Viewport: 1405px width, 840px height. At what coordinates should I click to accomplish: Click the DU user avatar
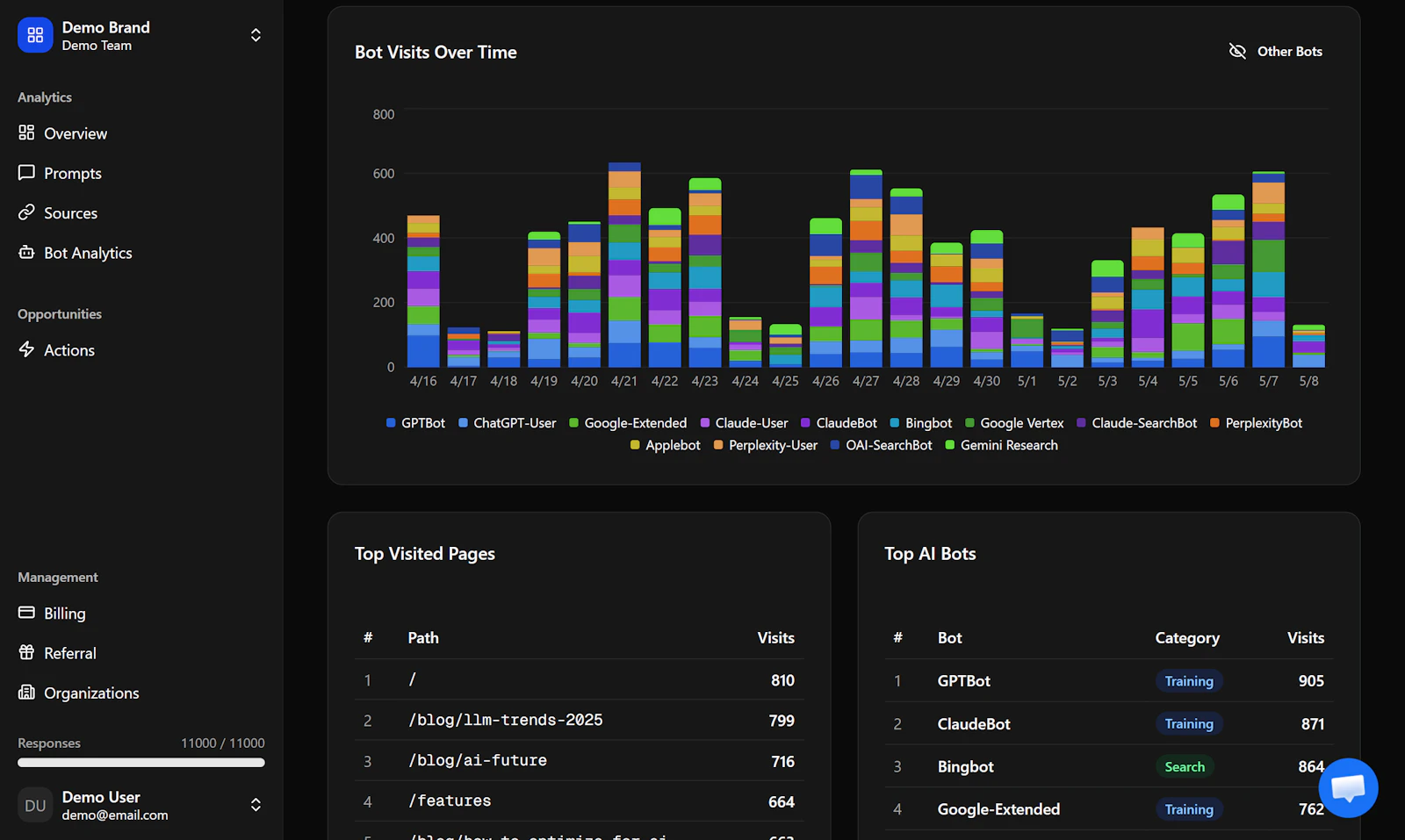pyautogui.click(x=35, y=805)
